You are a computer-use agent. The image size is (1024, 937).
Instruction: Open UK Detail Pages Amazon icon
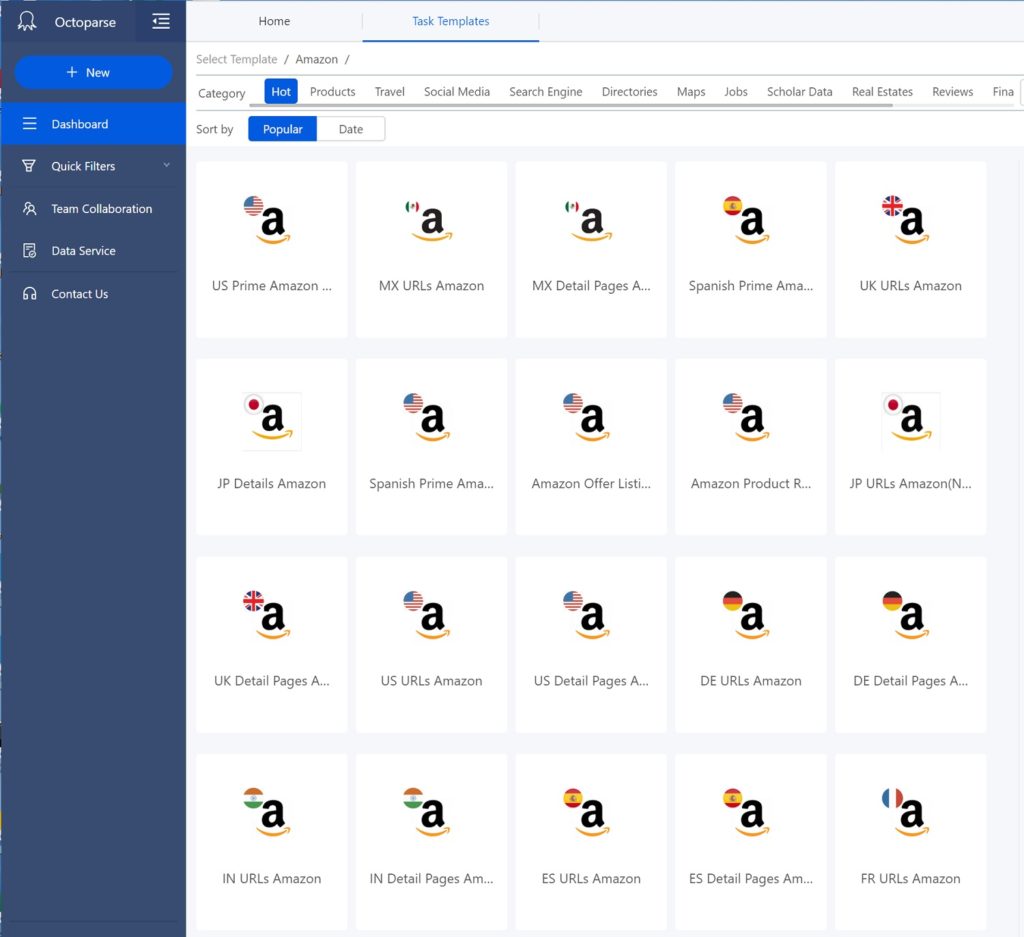(x=268, y=615)
